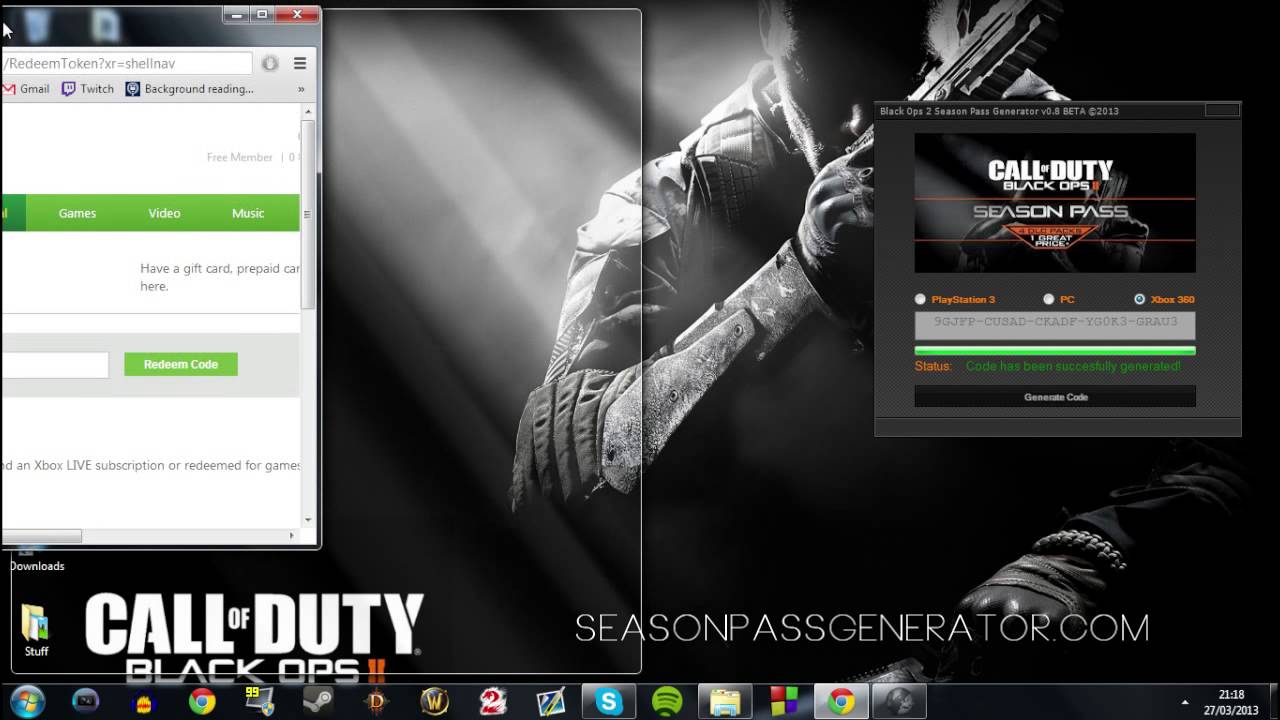Screen dimensions: 1280x720
Task: Click the browser scrollbar down arrow
Action: [308, 519]
